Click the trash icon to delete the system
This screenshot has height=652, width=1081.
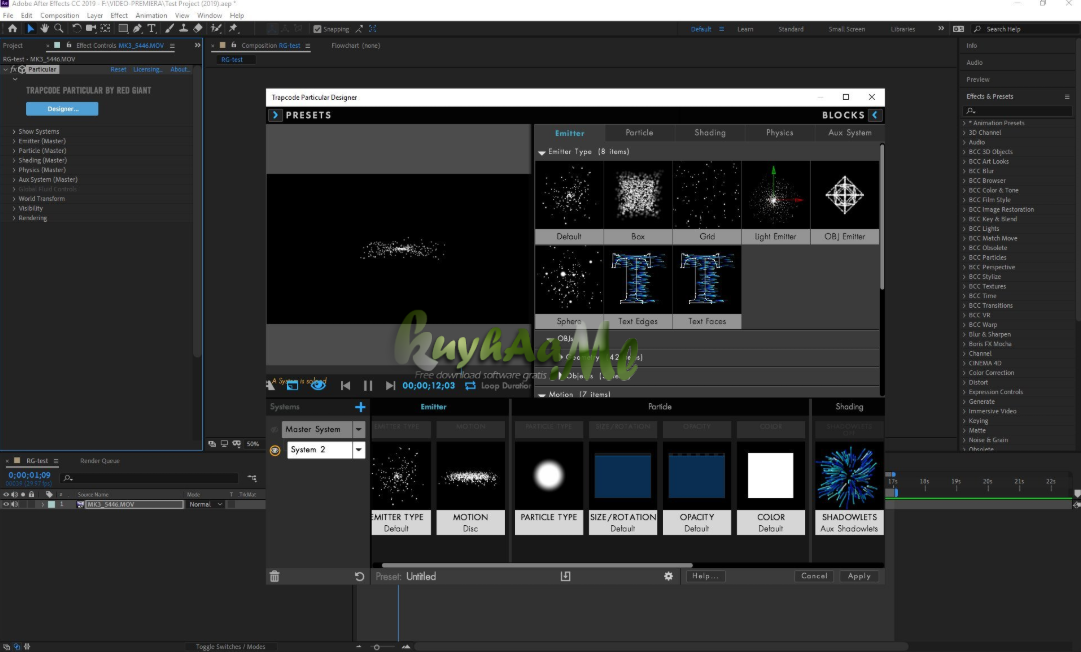pyautogui.click(x=274, y=576)
